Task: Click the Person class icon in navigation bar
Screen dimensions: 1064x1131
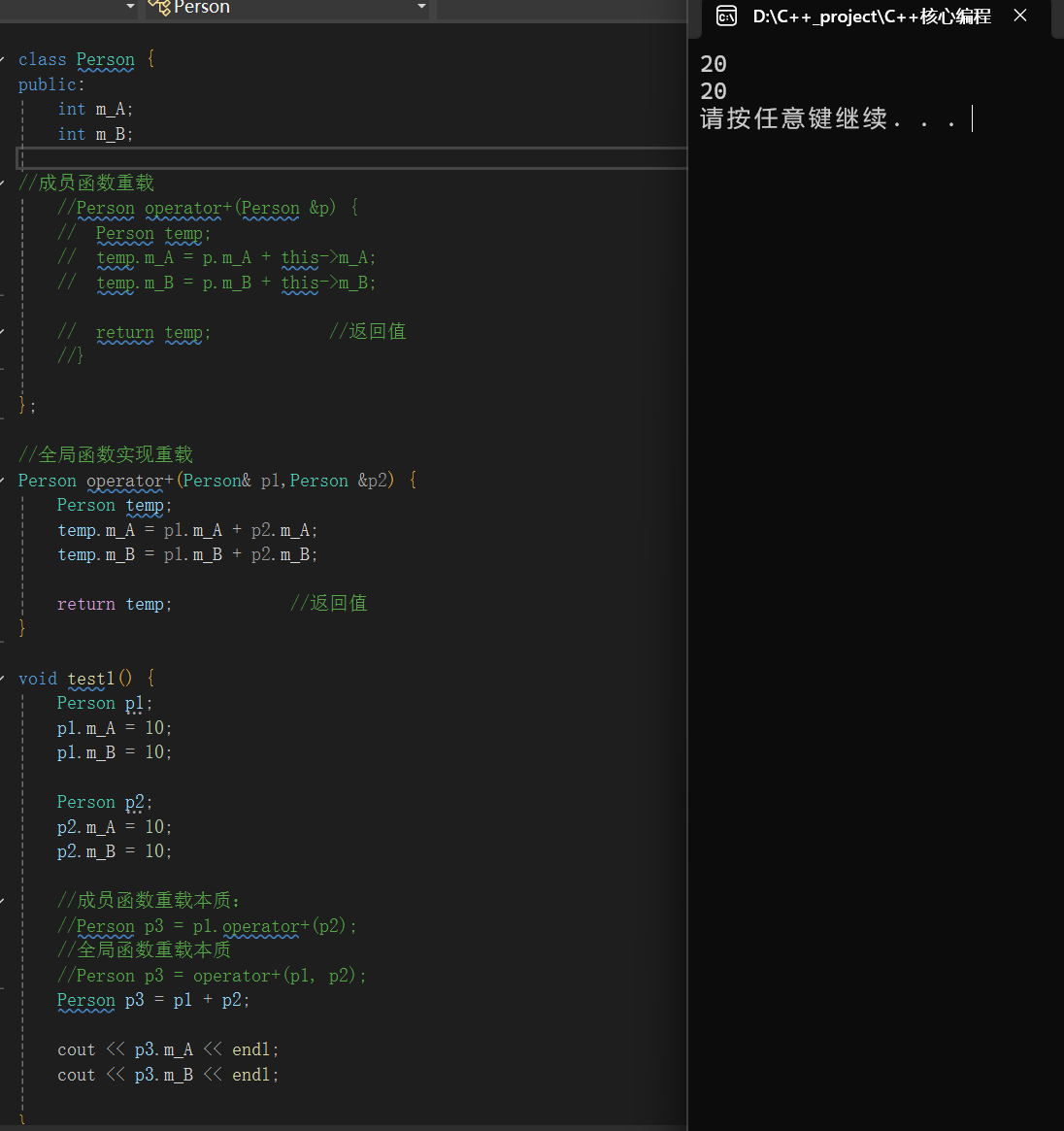Action: (158, 7)
